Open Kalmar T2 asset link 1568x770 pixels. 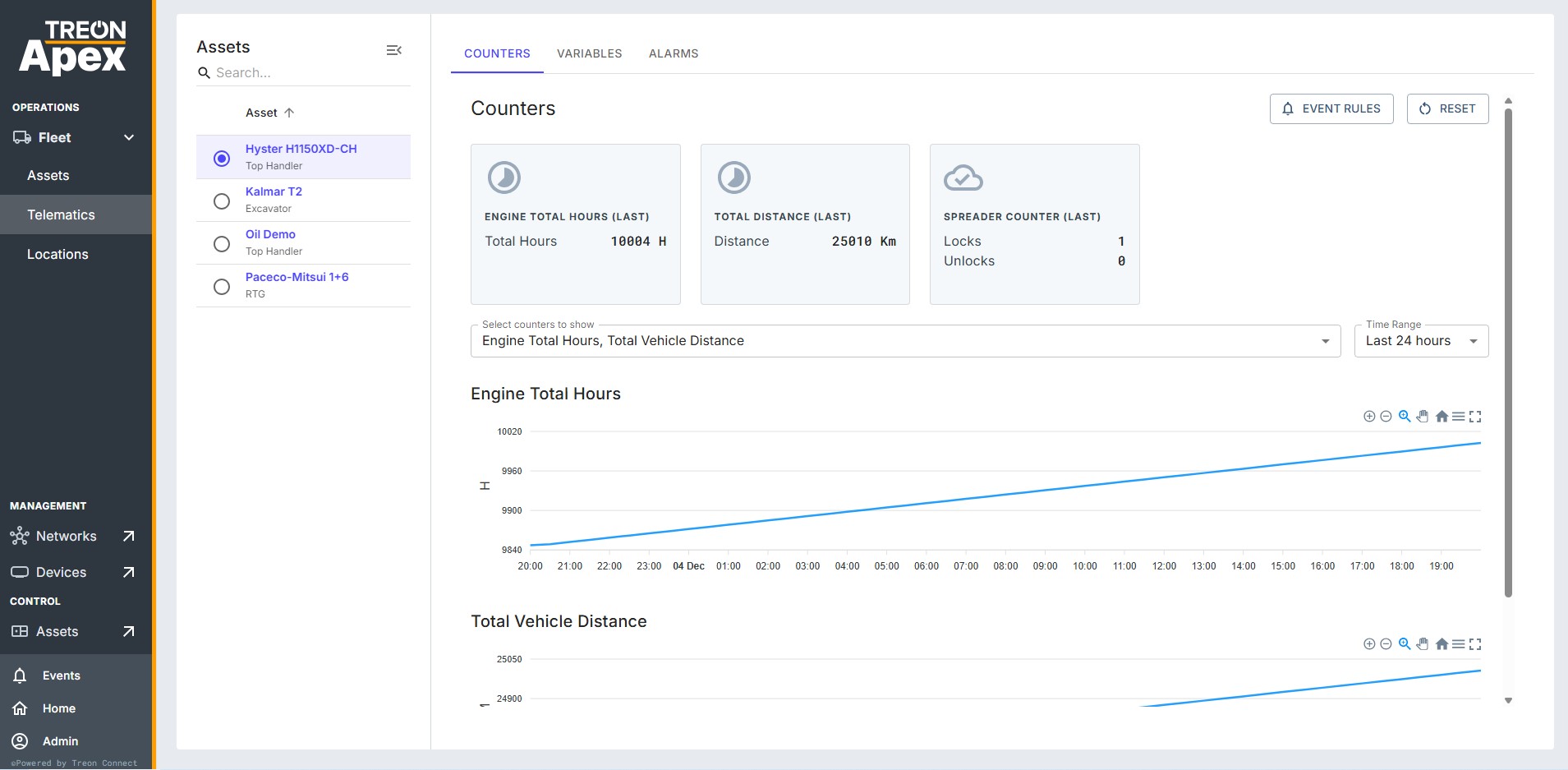(x=274, y=191)
